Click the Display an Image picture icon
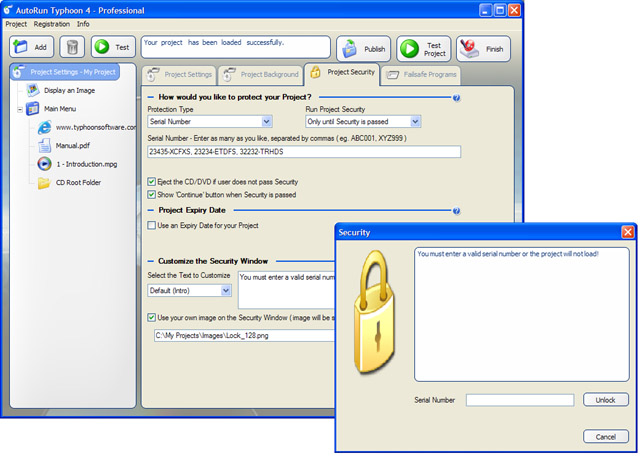The width and height of the screenshot is (640, 456). (x=33, y=90)
